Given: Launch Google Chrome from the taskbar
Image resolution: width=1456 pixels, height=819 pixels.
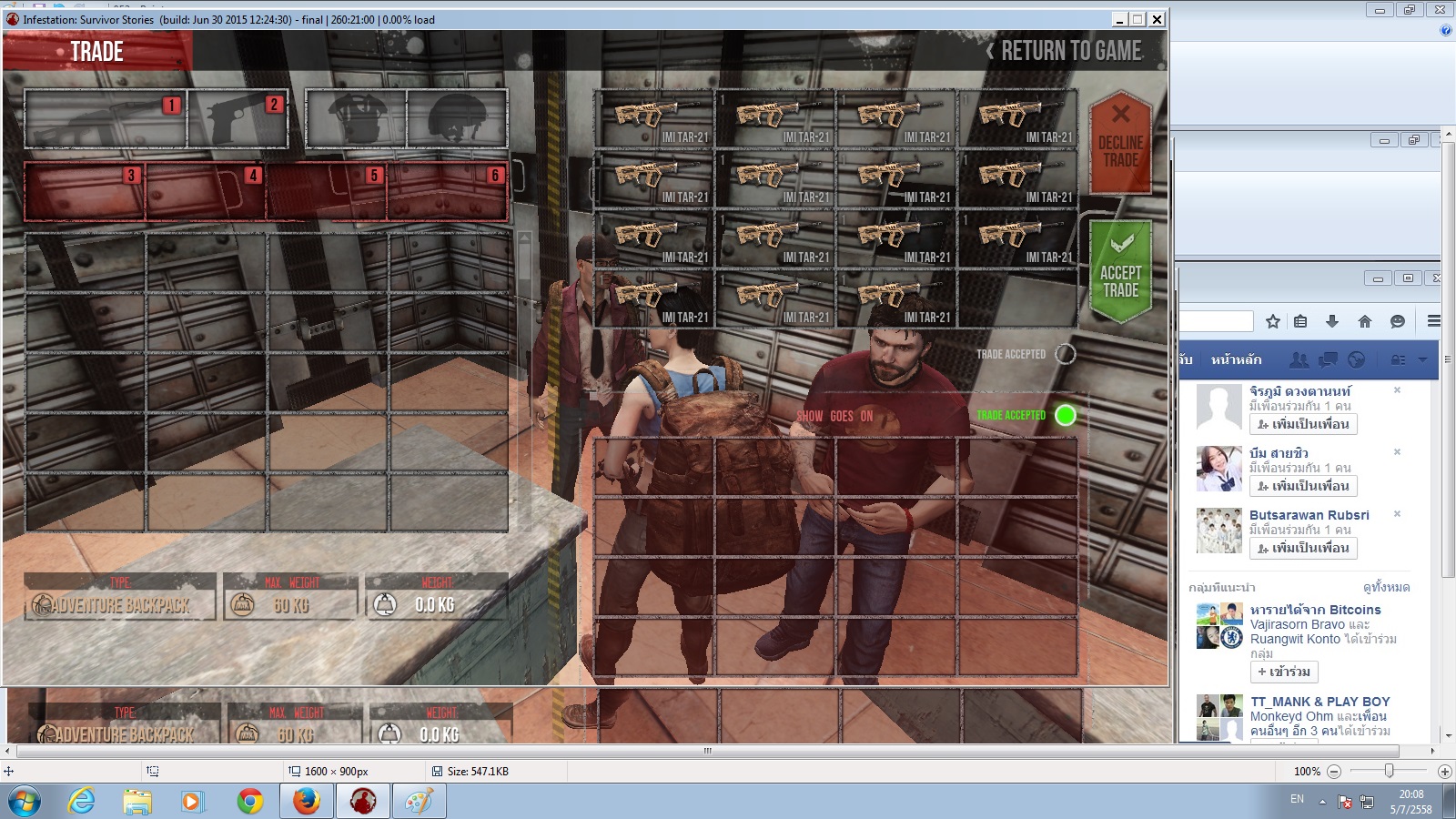Looking at the screenshot, I should [249, 801].
